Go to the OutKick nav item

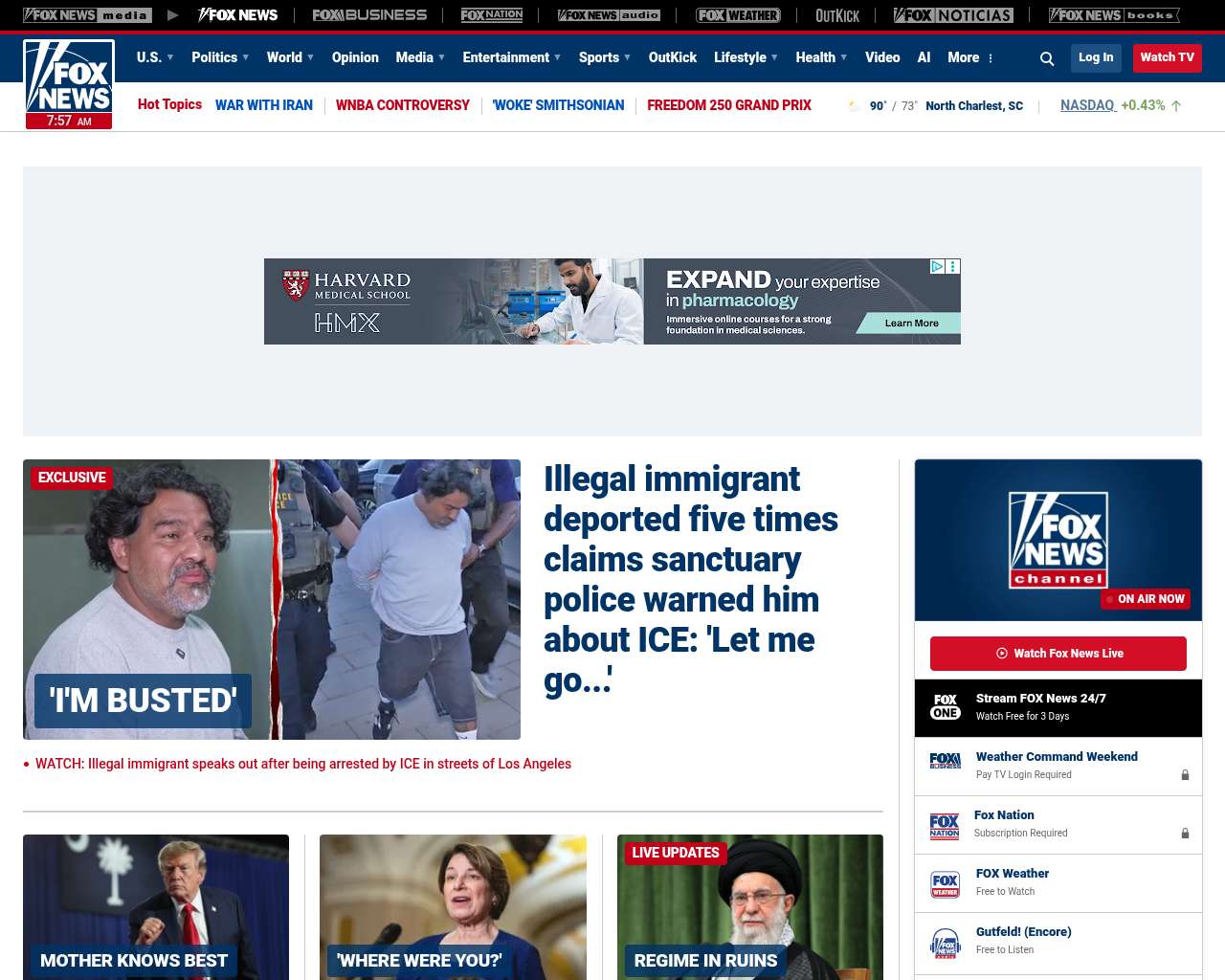click(673, 57)
